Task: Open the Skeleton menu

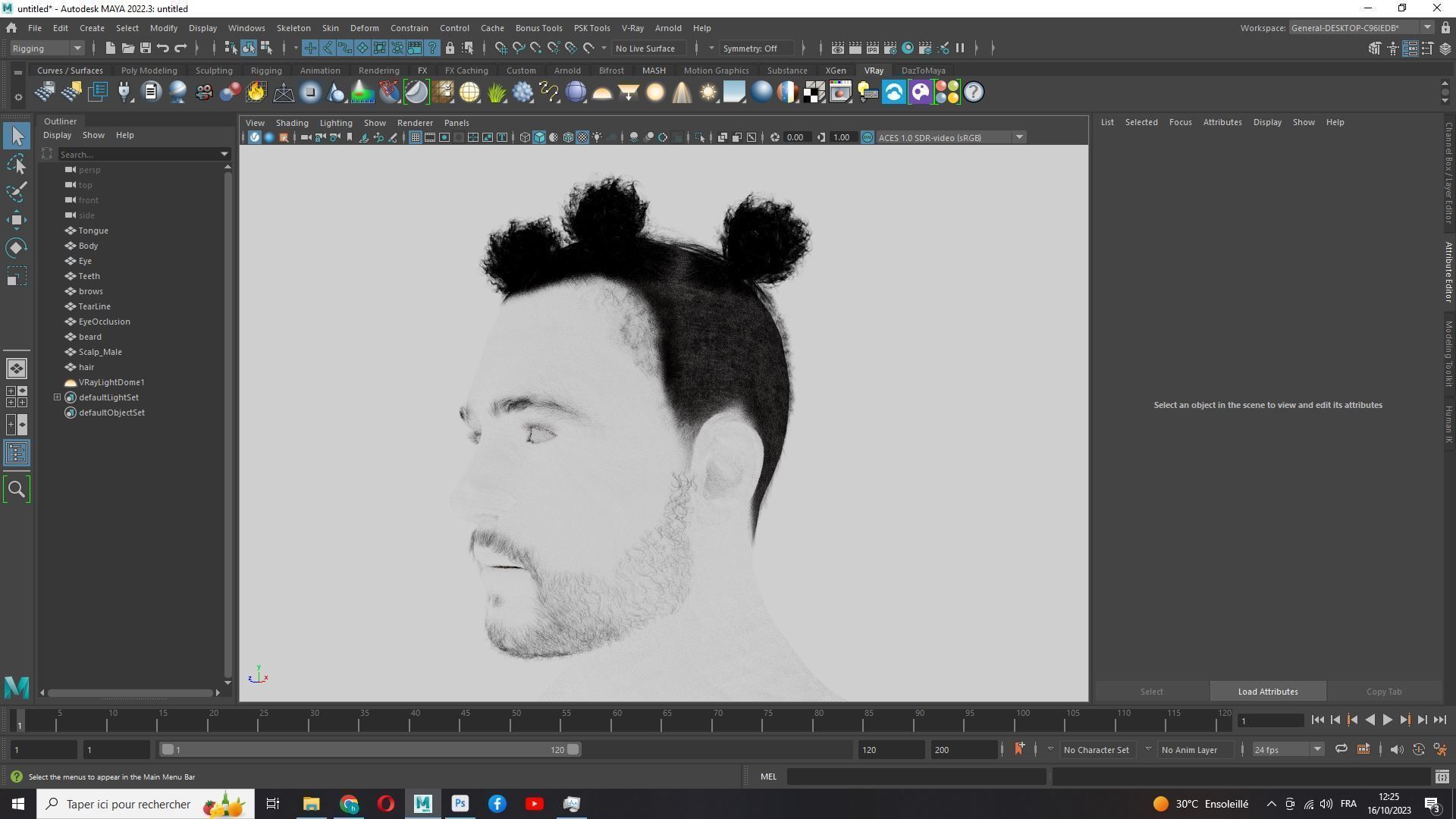Action: [293, 28]
